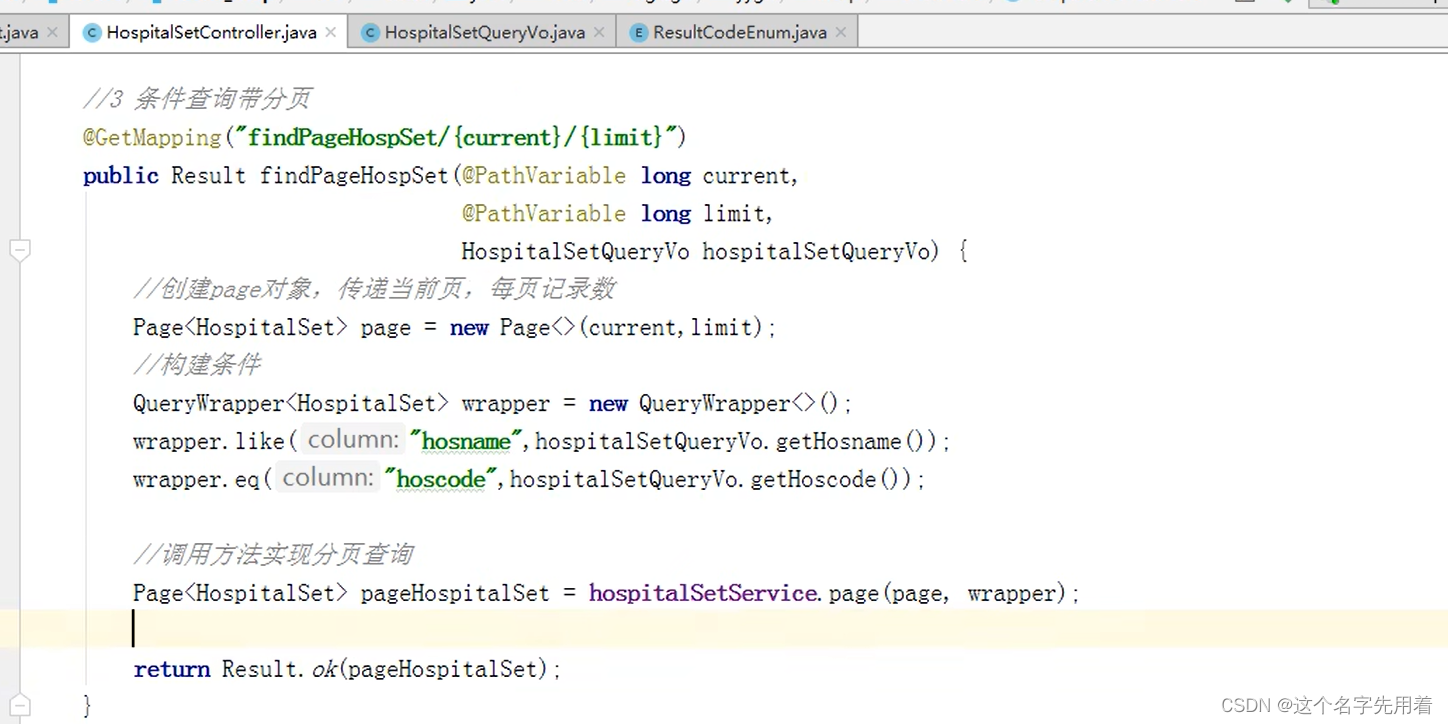Close the HospitalSetController.java tab
Screen dimensions: 1448x724
tap(332, 32)
